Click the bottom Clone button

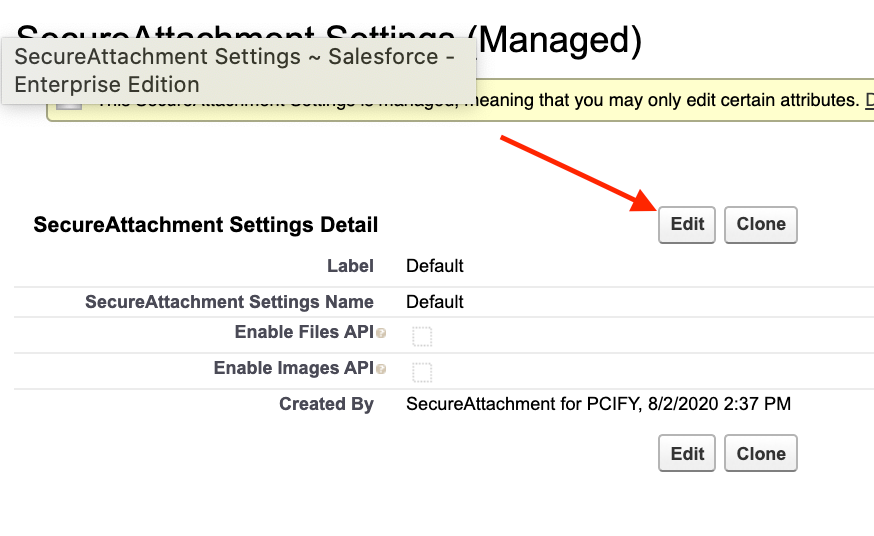pos(761,454)
